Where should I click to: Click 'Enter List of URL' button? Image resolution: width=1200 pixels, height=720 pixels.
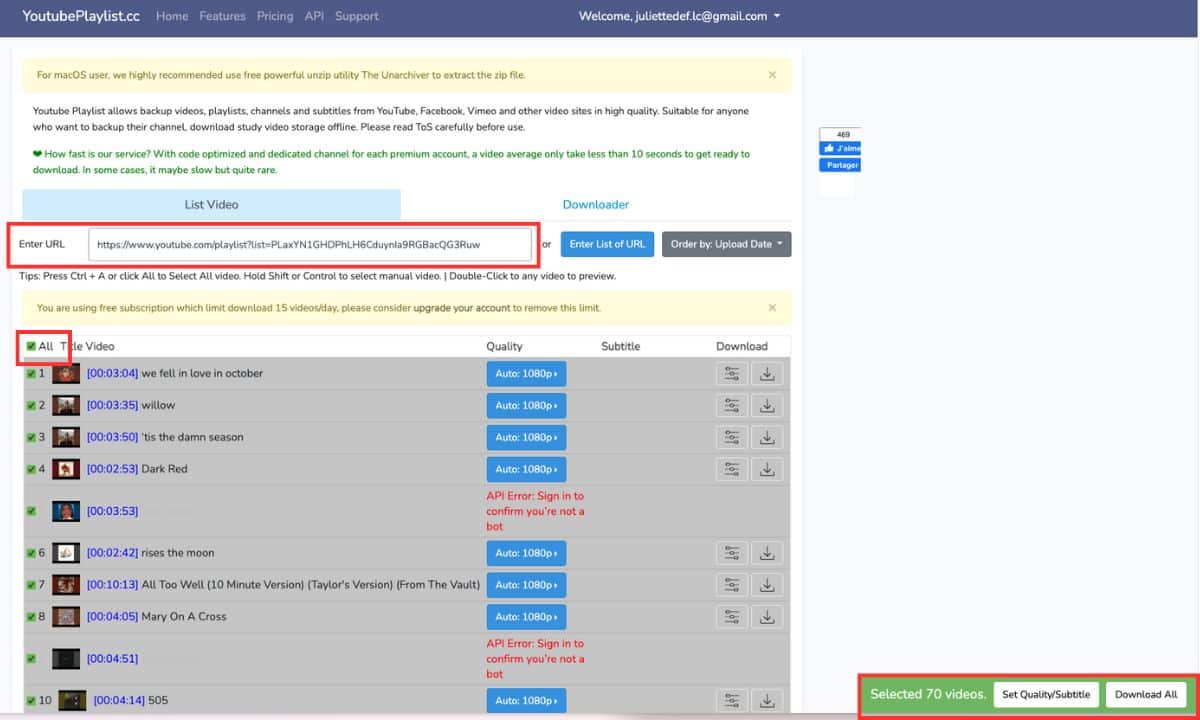[x=607, y=244]
